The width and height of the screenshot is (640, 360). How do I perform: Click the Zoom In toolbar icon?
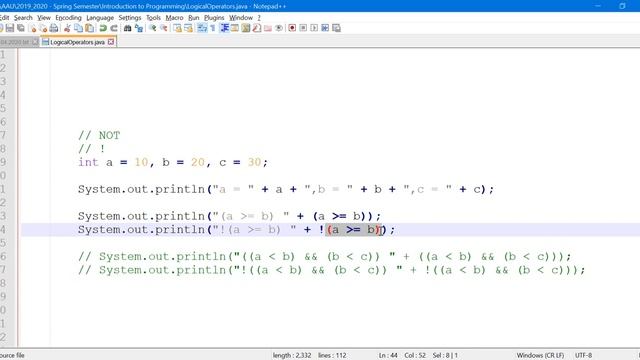click(153, 28)
